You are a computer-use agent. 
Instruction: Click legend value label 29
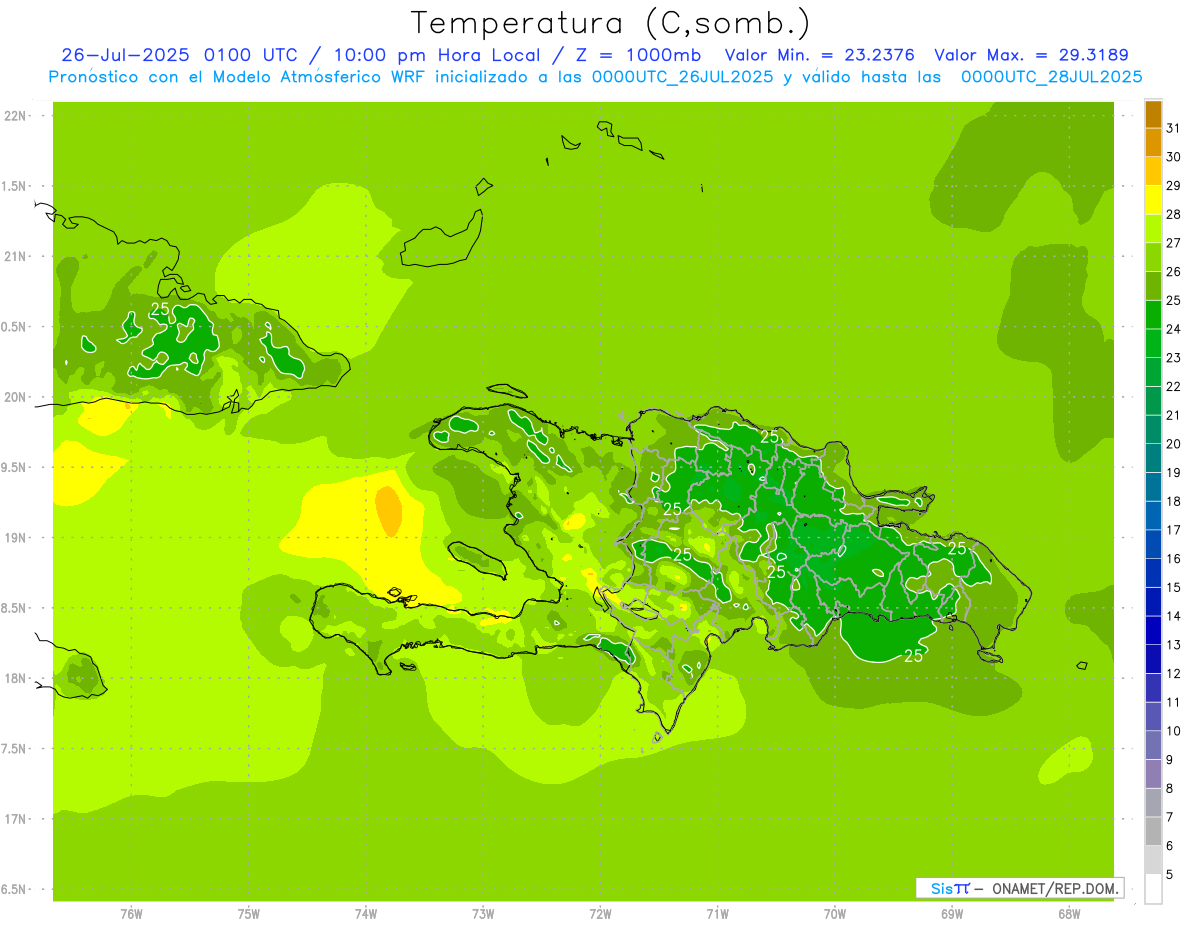click(1173, 186)
